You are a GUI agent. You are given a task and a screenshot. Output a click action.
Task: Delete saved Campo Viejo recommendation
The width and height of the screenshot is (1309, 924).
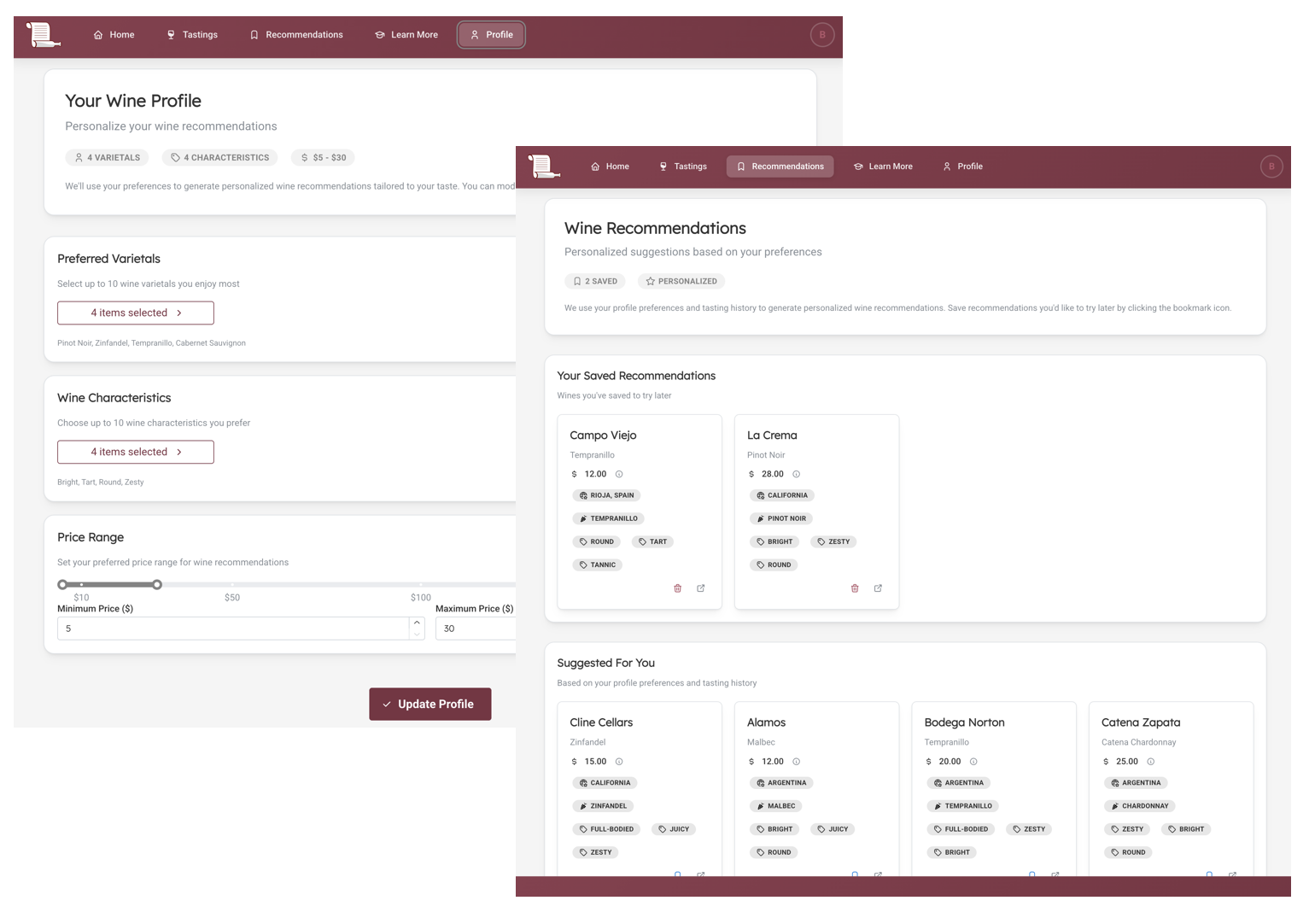click(x=678, y=588)
